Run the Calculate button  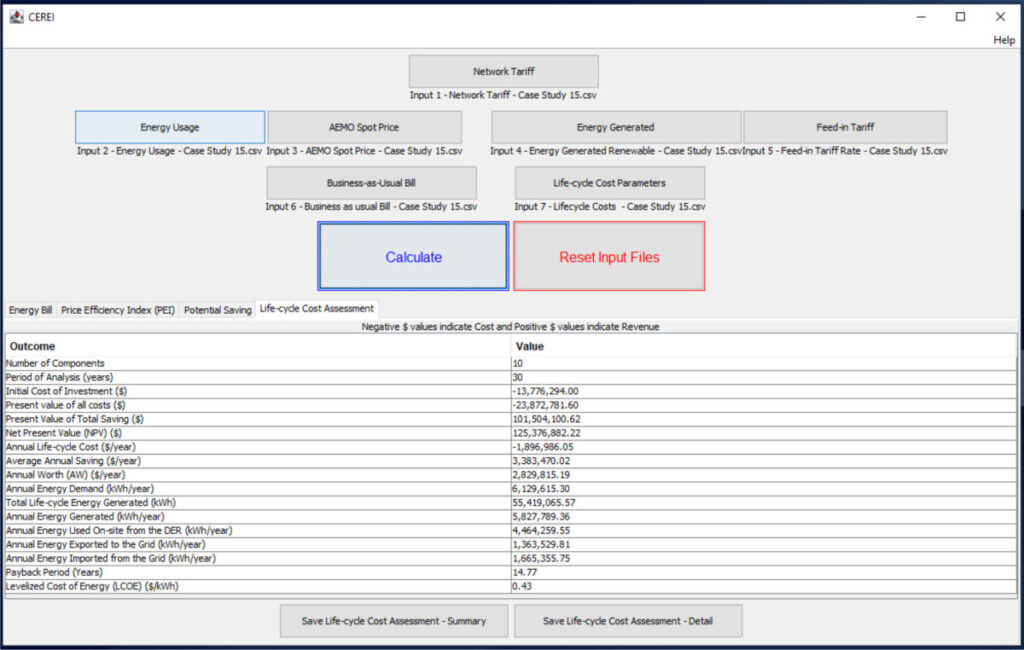[413, 257]
